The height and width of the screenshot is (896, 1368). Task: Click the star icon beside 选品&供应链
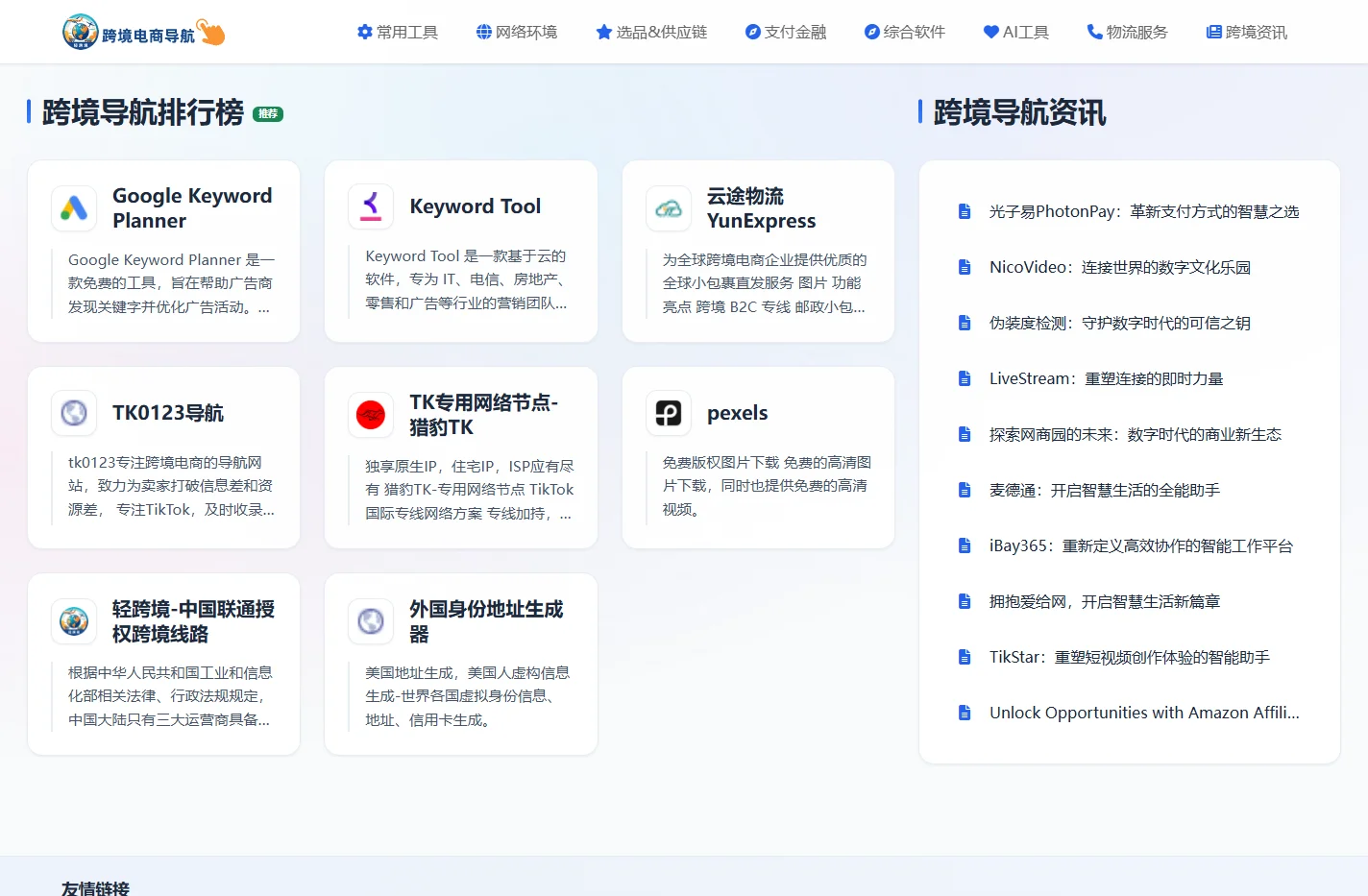(x=604, y=32)
